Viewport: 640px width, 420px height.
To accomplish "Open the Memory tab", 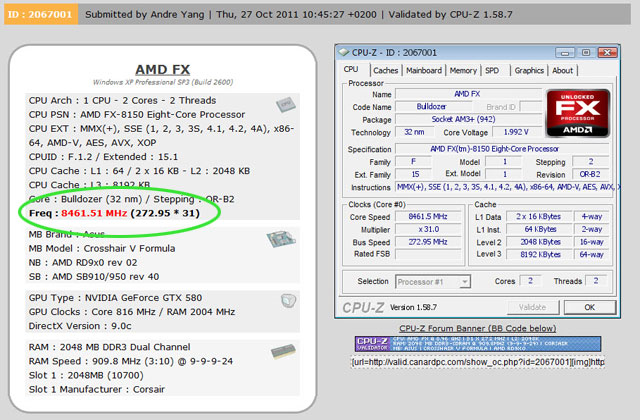I will (463, 71).
